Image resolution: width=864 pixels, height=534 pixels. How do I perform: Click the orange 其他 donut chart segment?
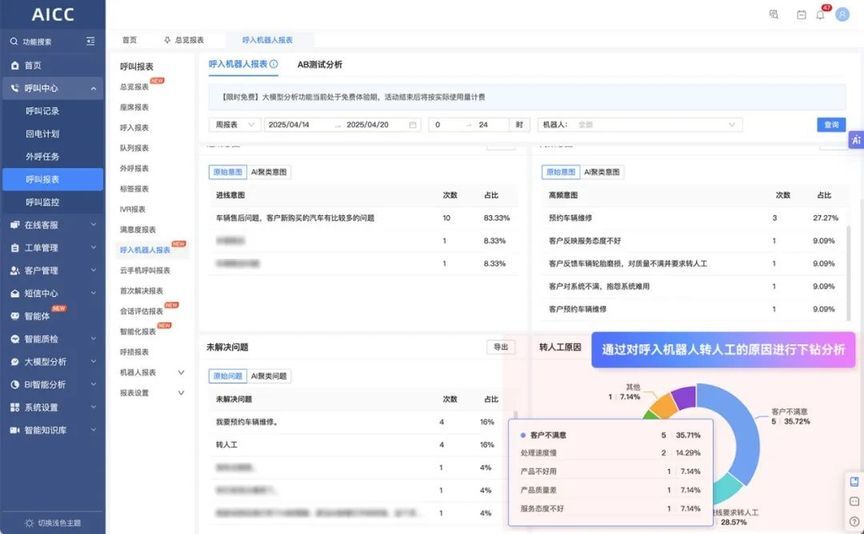[664, 405]
